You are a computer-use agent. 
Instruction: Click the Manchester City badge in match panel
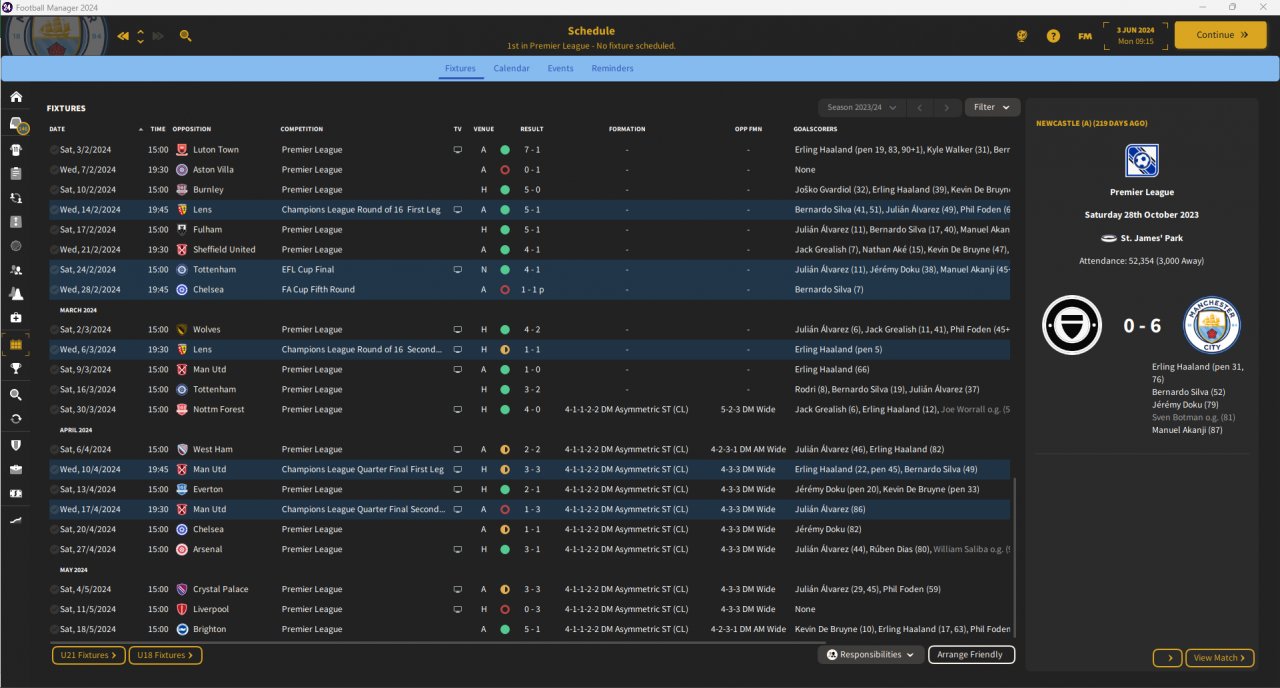[x=1212, y=325]
